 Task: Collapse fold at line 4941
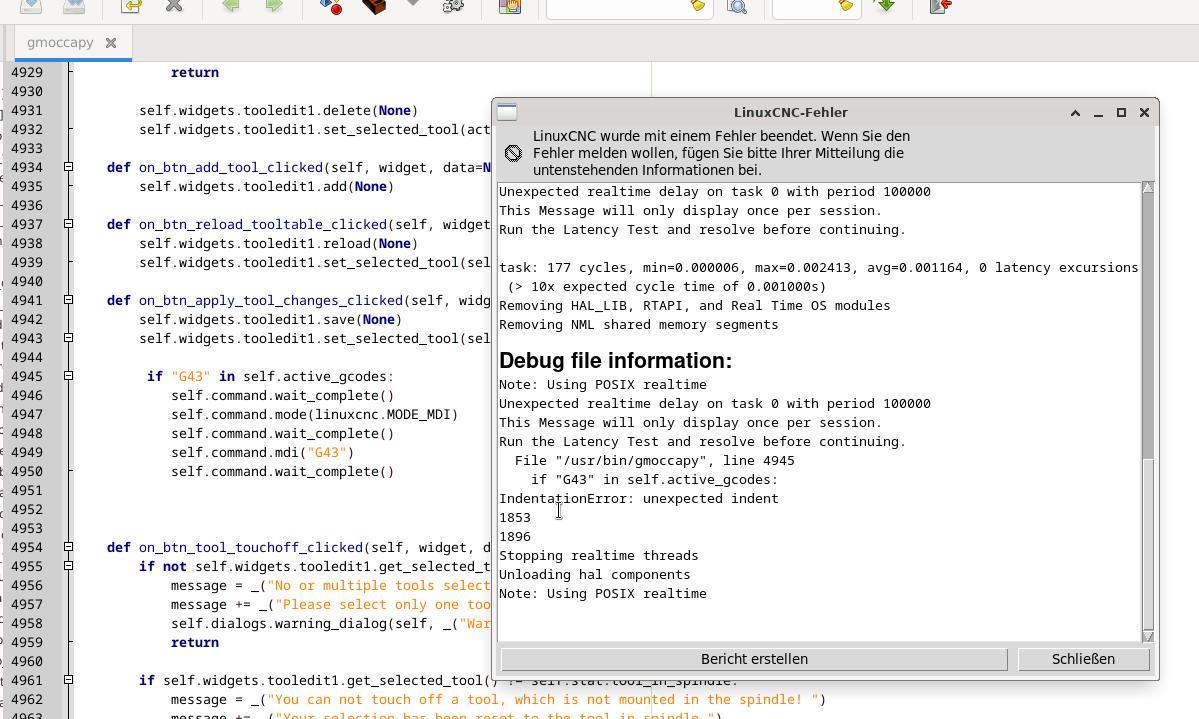pos(68,300)
